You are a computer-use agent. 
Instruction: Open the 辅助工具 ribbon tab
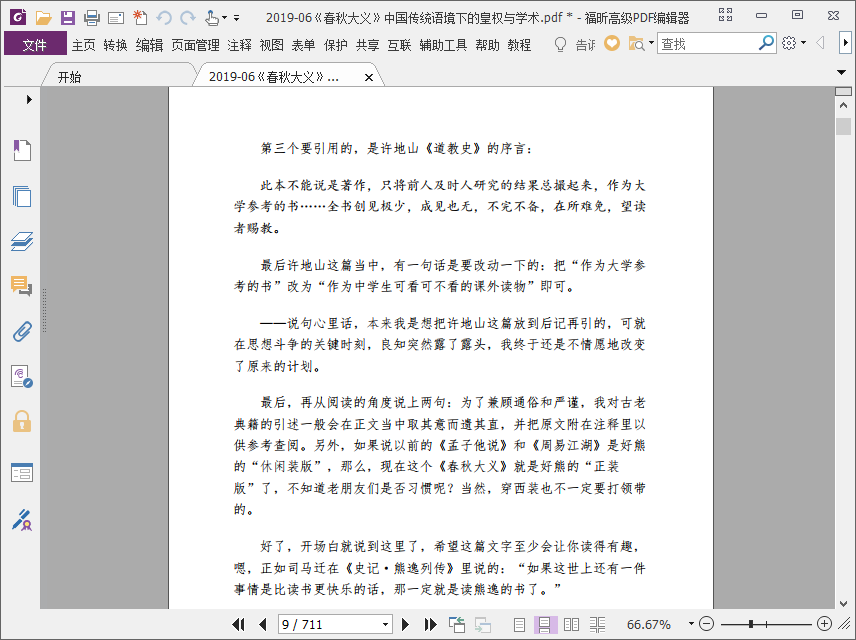[443, 45]
